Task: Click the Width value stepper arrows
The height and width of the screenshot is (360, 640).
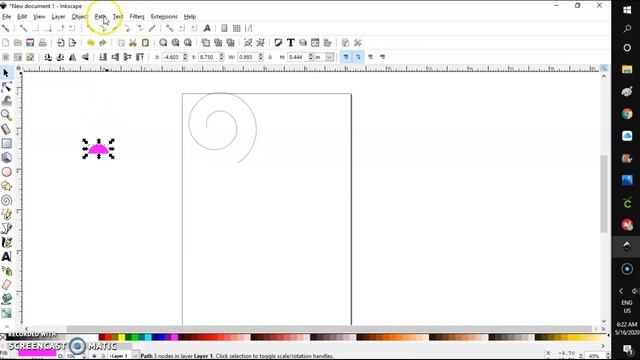Action: pyautogui.click(x=260, y=57)
